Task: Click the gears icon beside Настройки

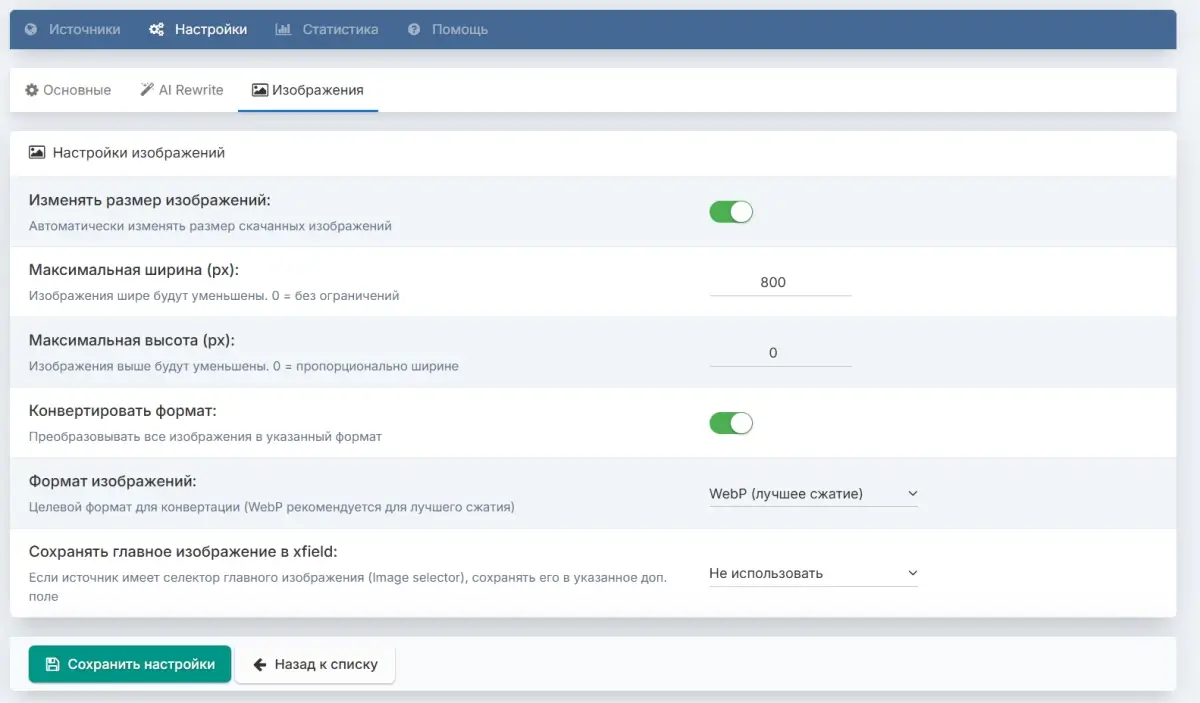Action: (x=156, y=30)
